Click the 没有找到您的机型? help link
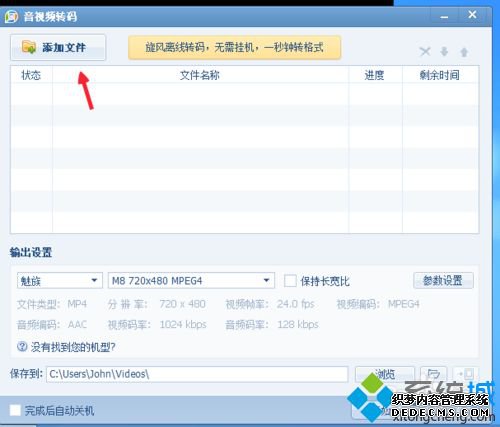 point(73,347)
